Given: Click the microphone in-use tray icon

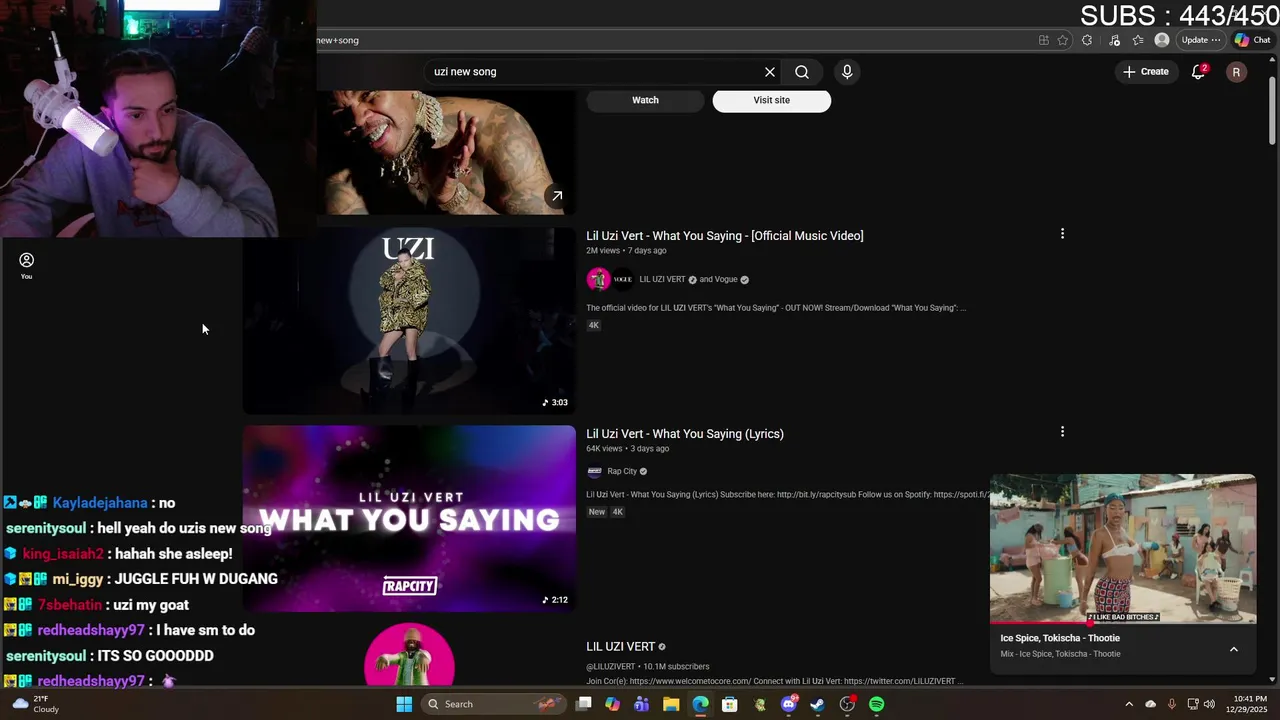Looking at the screenshot, I should click(x=1170, y=704).
